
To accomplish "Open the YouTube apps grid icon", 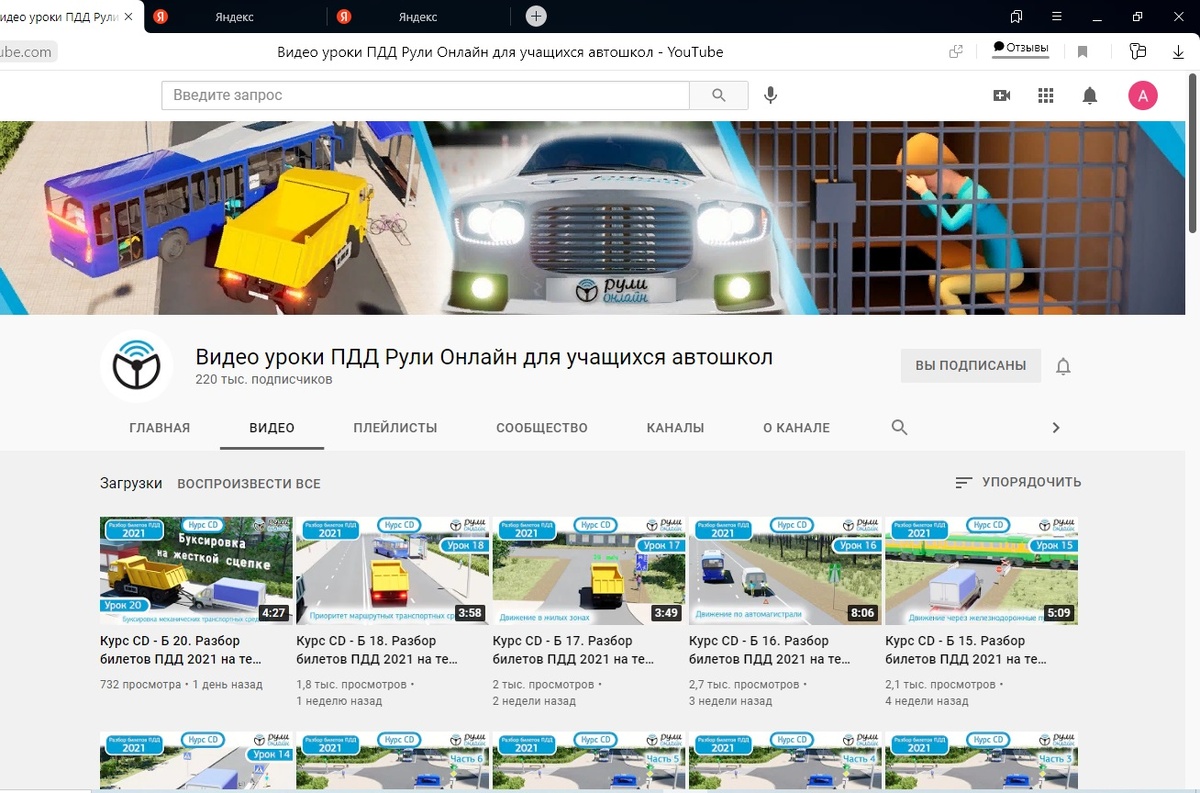I will (x=1046, y=95).
